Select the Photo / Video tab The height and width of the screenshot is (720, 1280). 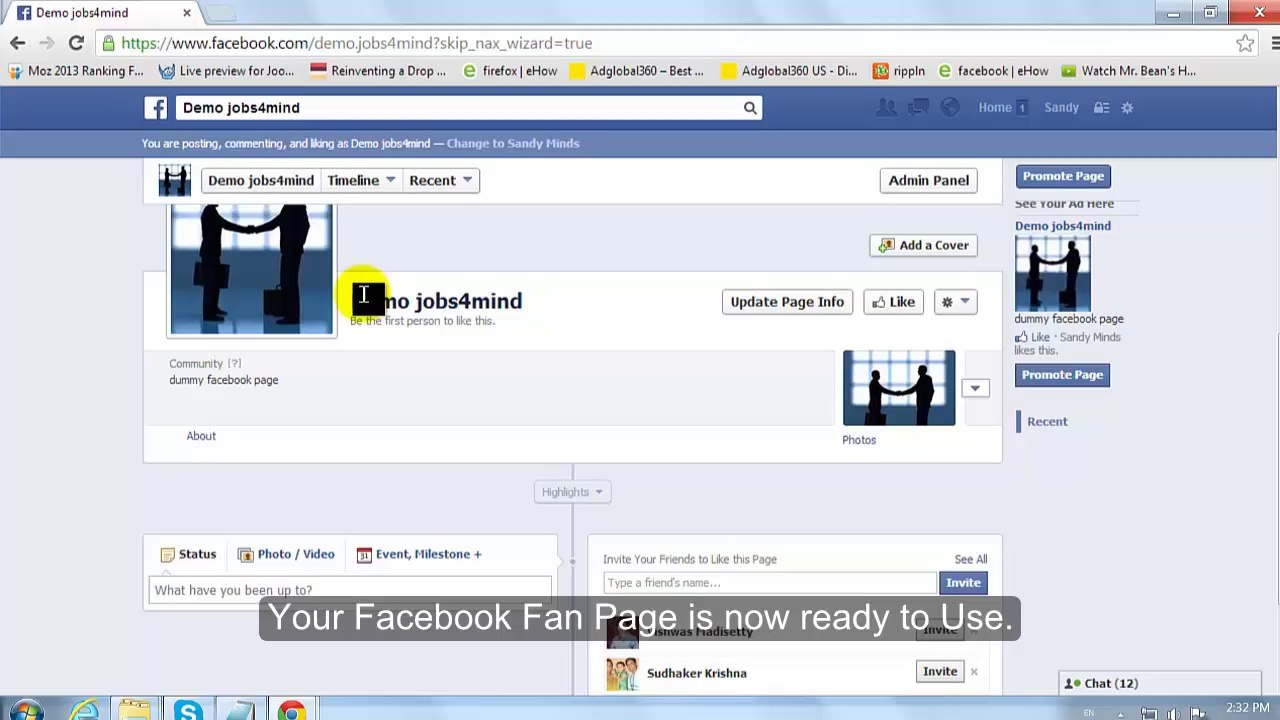click(286, 554)
